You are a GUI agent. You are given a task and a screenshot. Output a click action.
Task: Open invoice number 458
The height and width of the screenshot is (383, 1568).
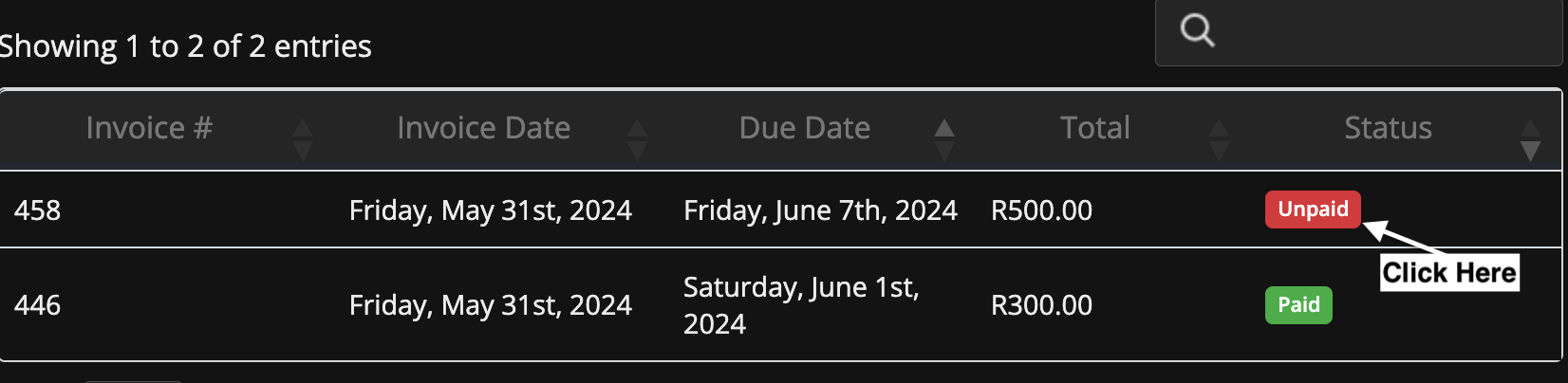[x=38, y=210]
